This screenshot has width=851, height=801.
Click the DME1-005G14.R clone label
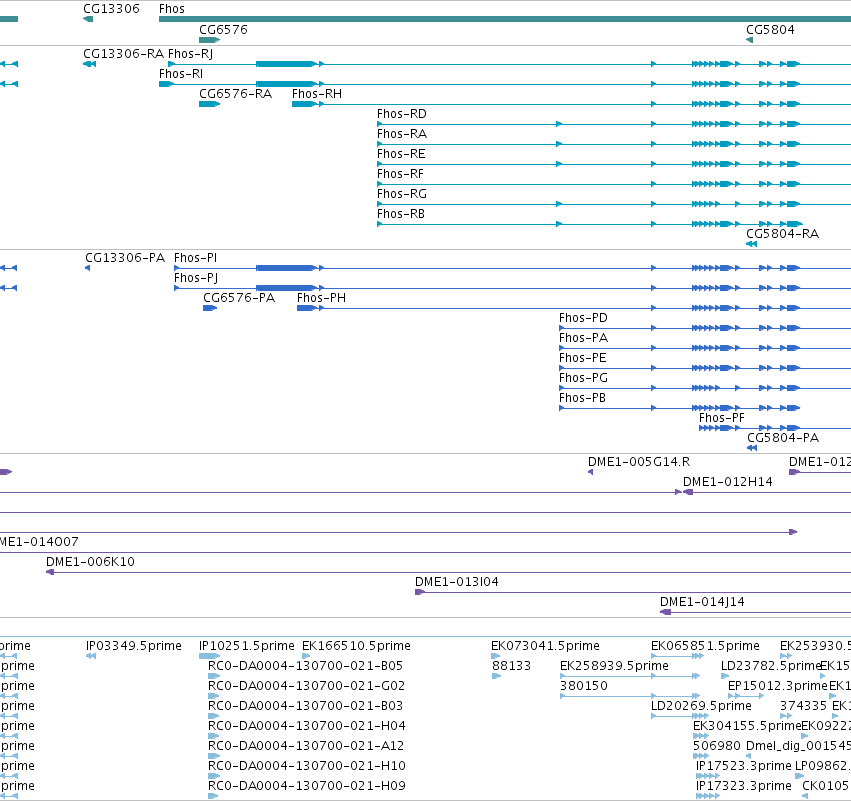639,462
